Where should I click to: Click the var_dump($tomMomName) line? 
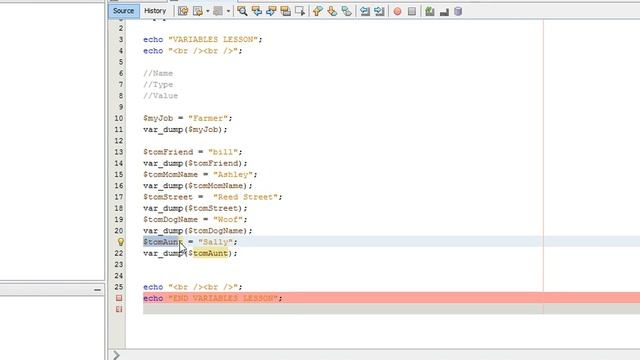[x=198, y=186]
